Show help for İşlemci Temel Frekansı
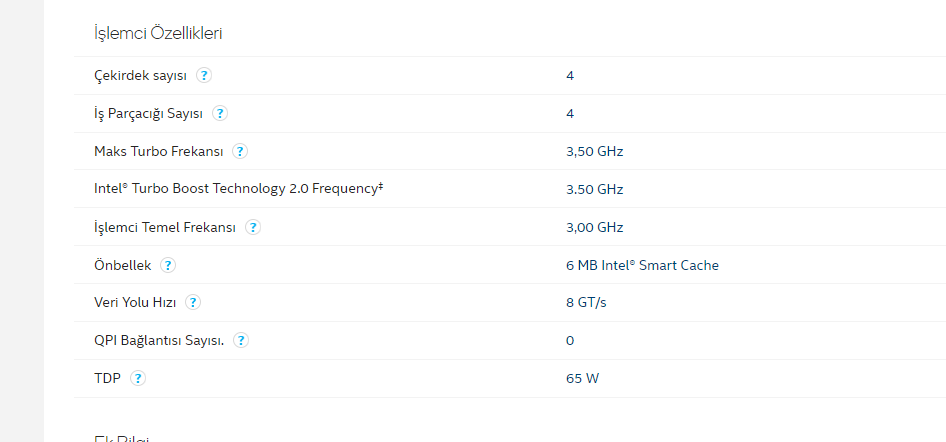This screenshot has width=946, height=442. point(253,227)
